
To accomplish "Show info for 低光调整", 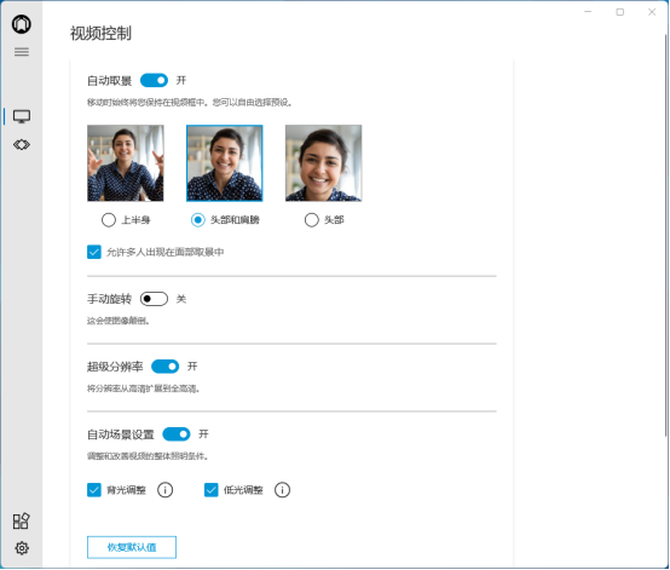I will click(282, 490).
